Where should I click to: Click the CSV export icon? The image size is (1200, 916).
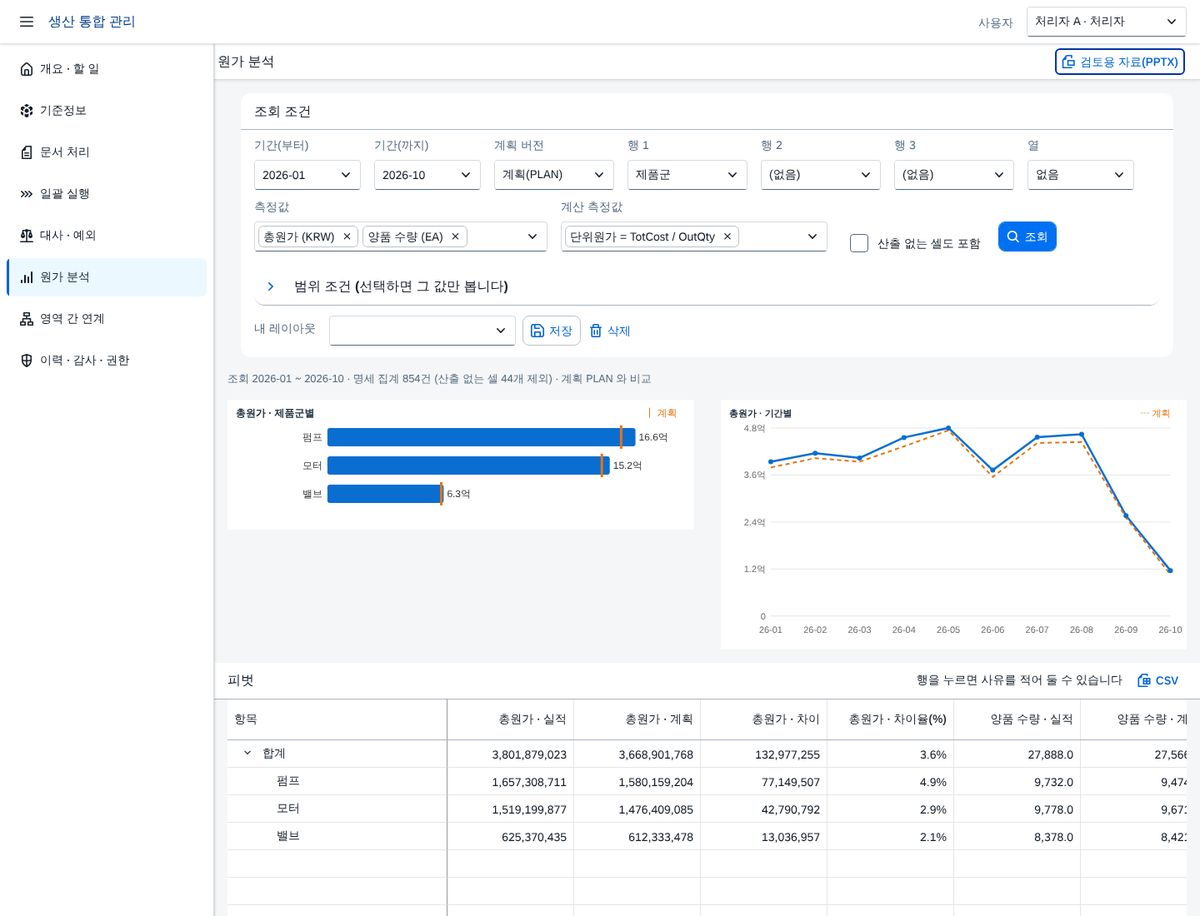coord(1144,681)
